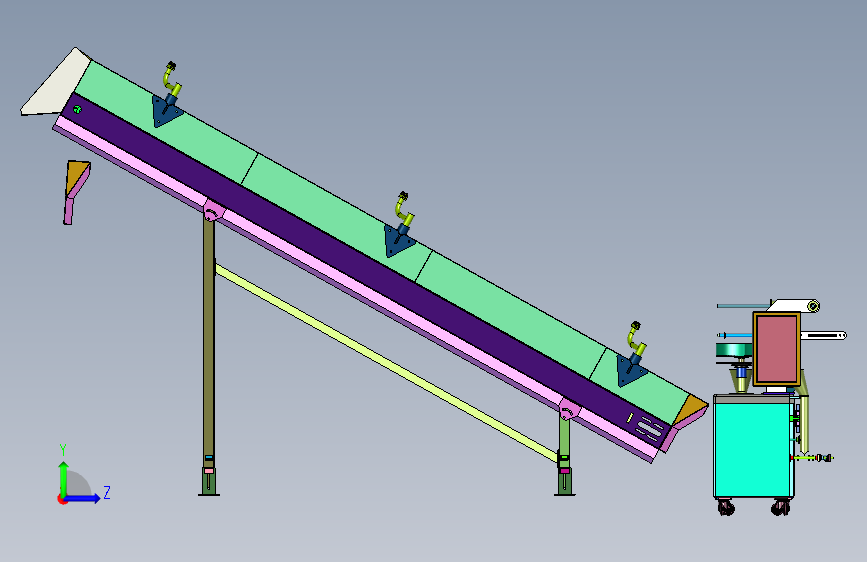The width and height of the screenshot is (867, 562).
Task: Select the slotted holes at the purple panel's lower end
Action: (649, 428)
